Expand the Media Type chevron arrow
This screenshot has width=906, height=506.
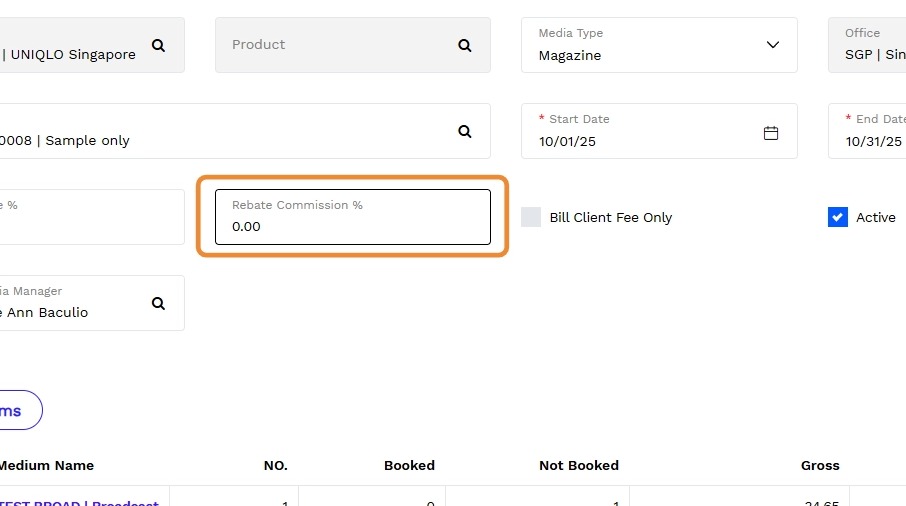pos(772,45)
